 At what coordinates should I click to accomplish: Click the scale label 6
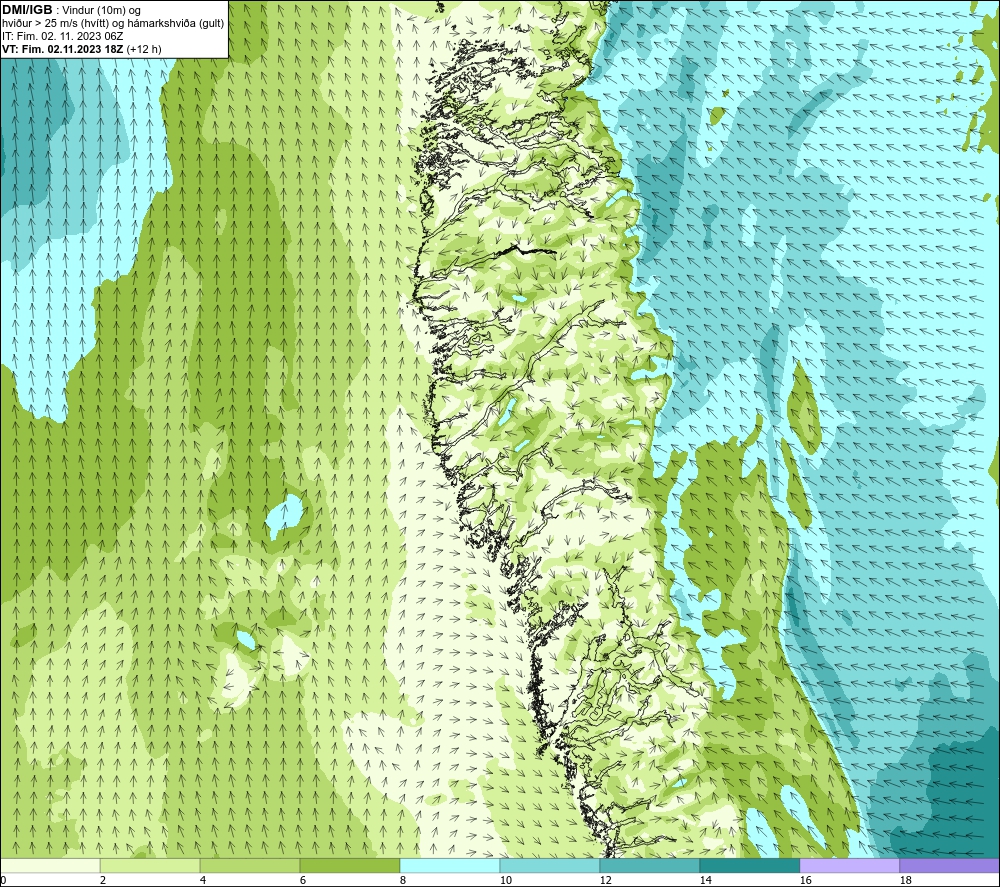303,880
